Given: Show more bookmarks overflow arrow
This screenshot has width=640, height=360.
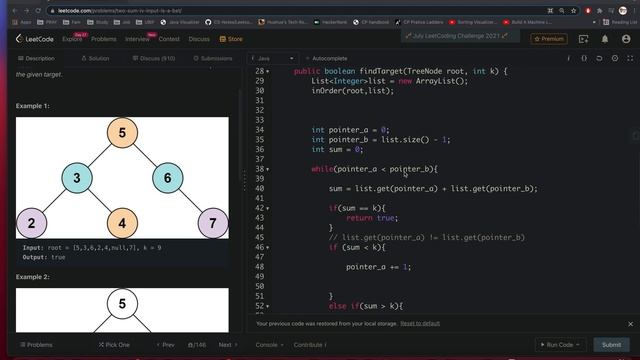Looking at the screenshot, I should click(x=594, y=22).
